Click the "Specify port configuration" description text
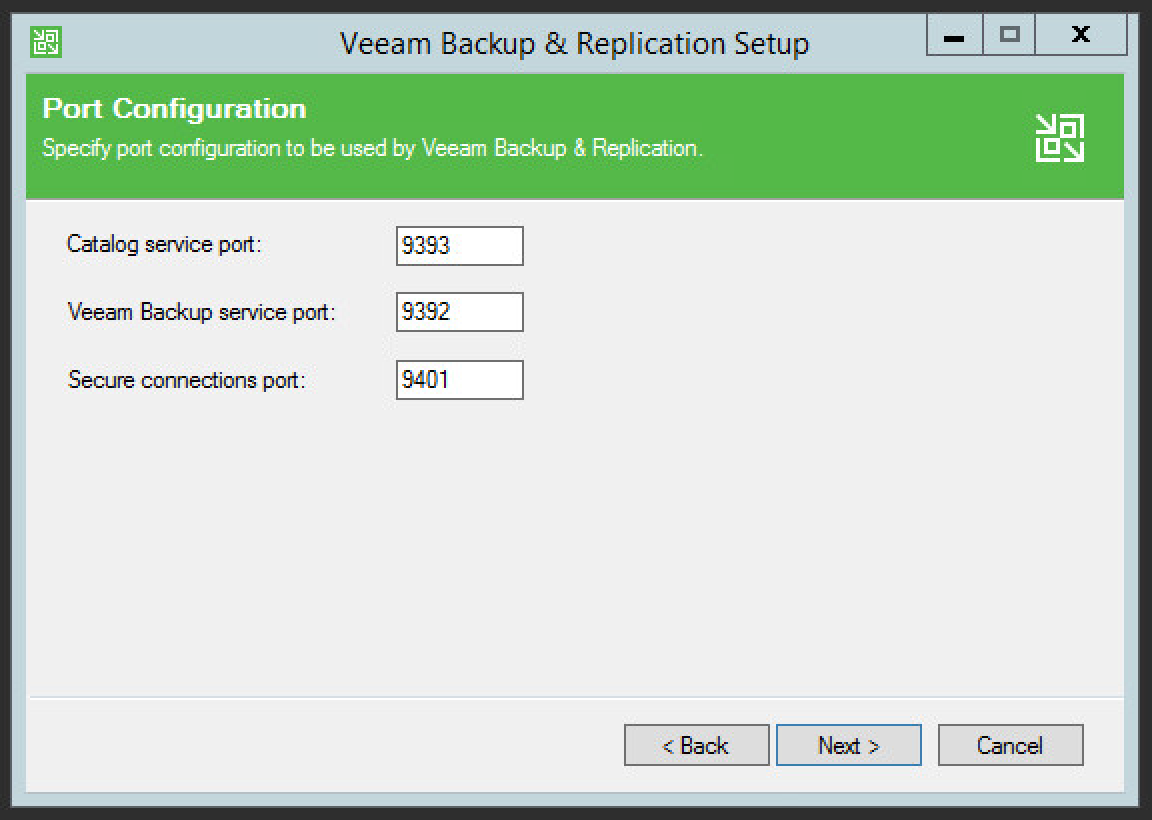 point(372,148)
